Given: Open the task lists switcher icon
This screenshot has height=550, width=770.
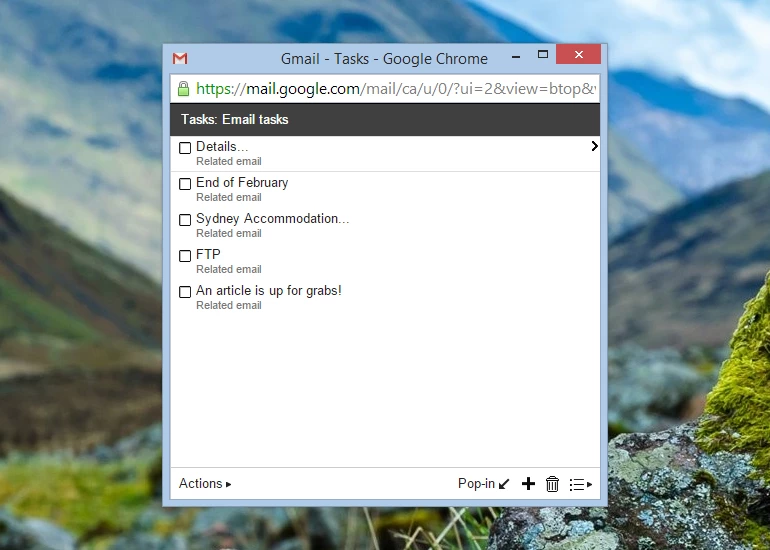Looking at the screenshot, I should tap(580, 484).
